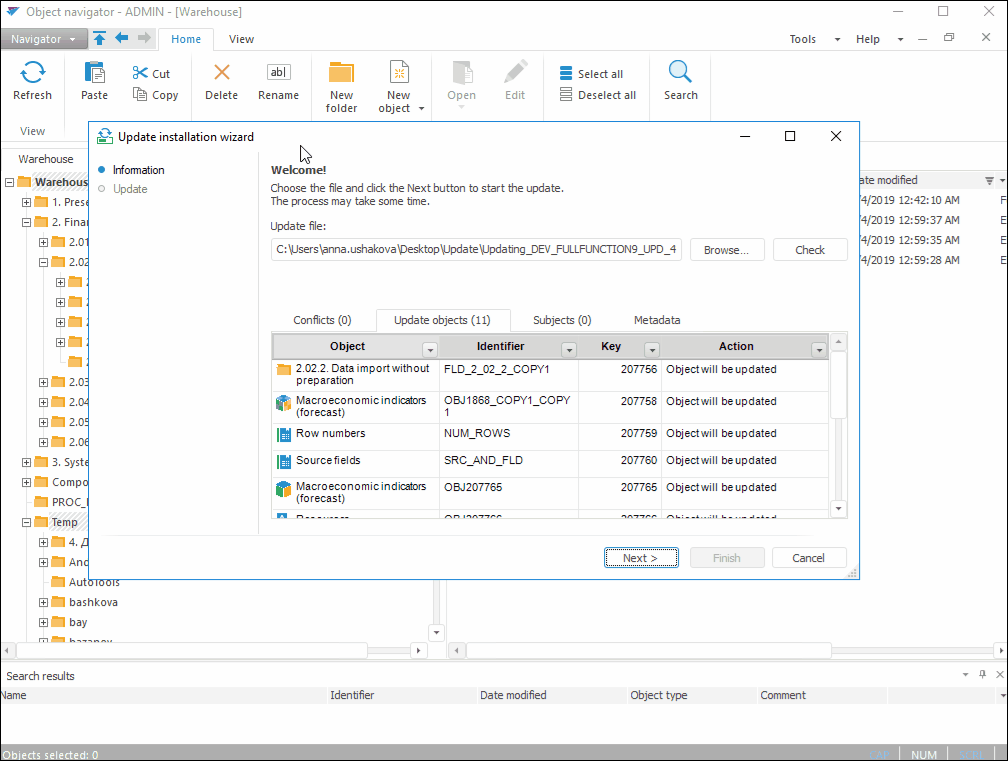This screenshot has width=1008, height=761.
Task: Click the Select all icon
Action: pos(566,74)
